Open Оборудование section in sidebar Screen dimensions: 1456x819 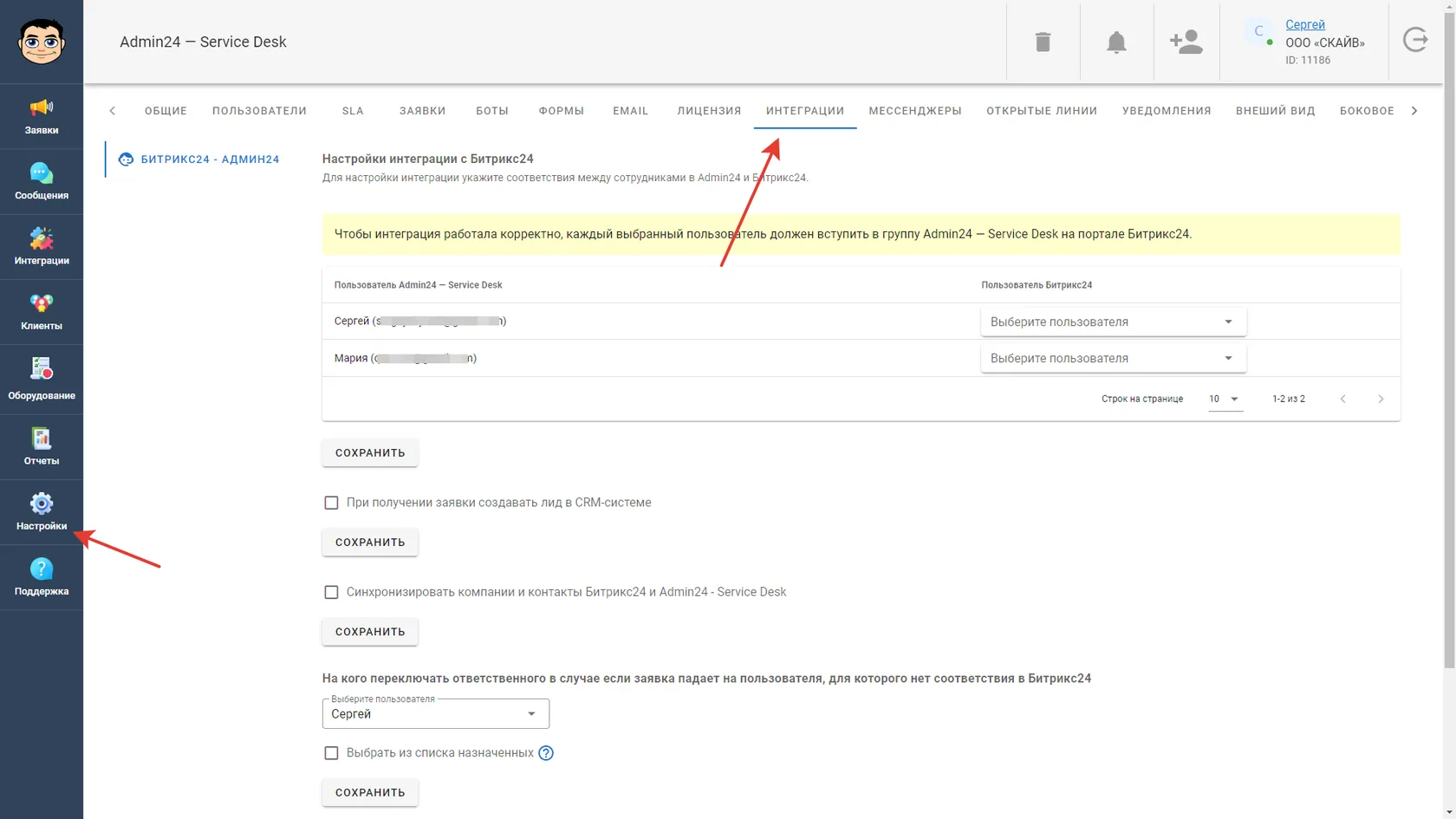tap(42, 380)
